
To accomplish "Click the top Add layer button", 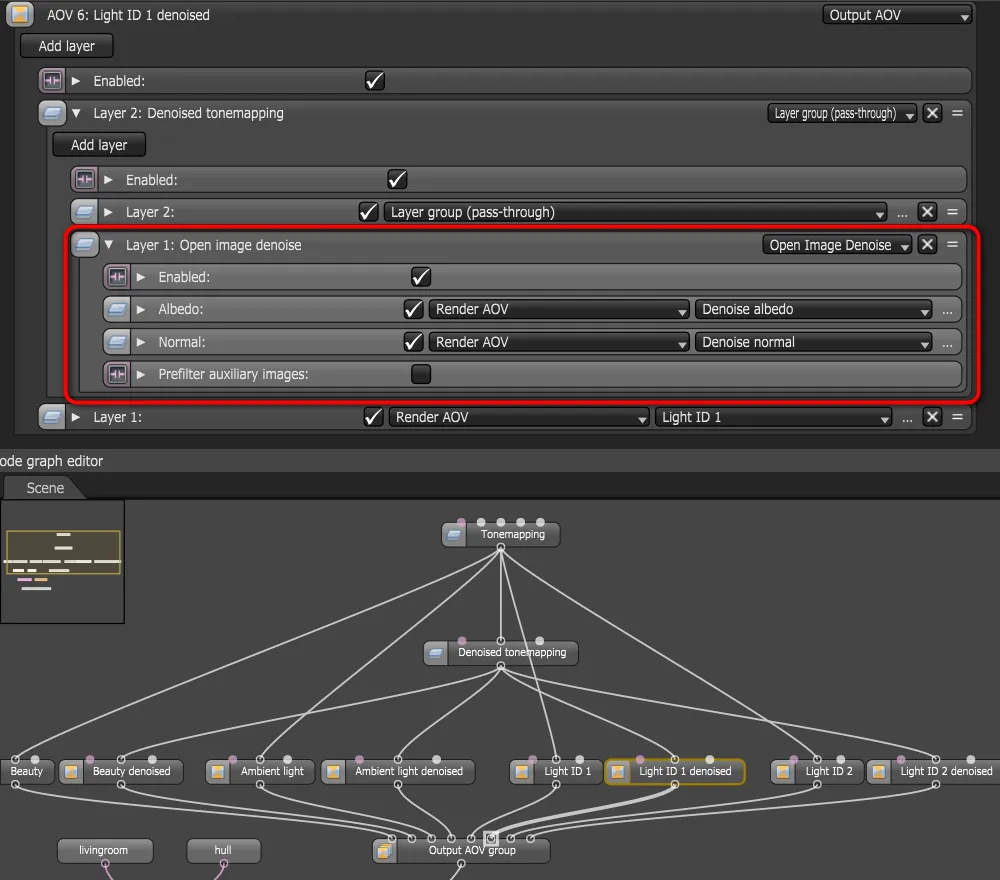I will coord(66,46).
